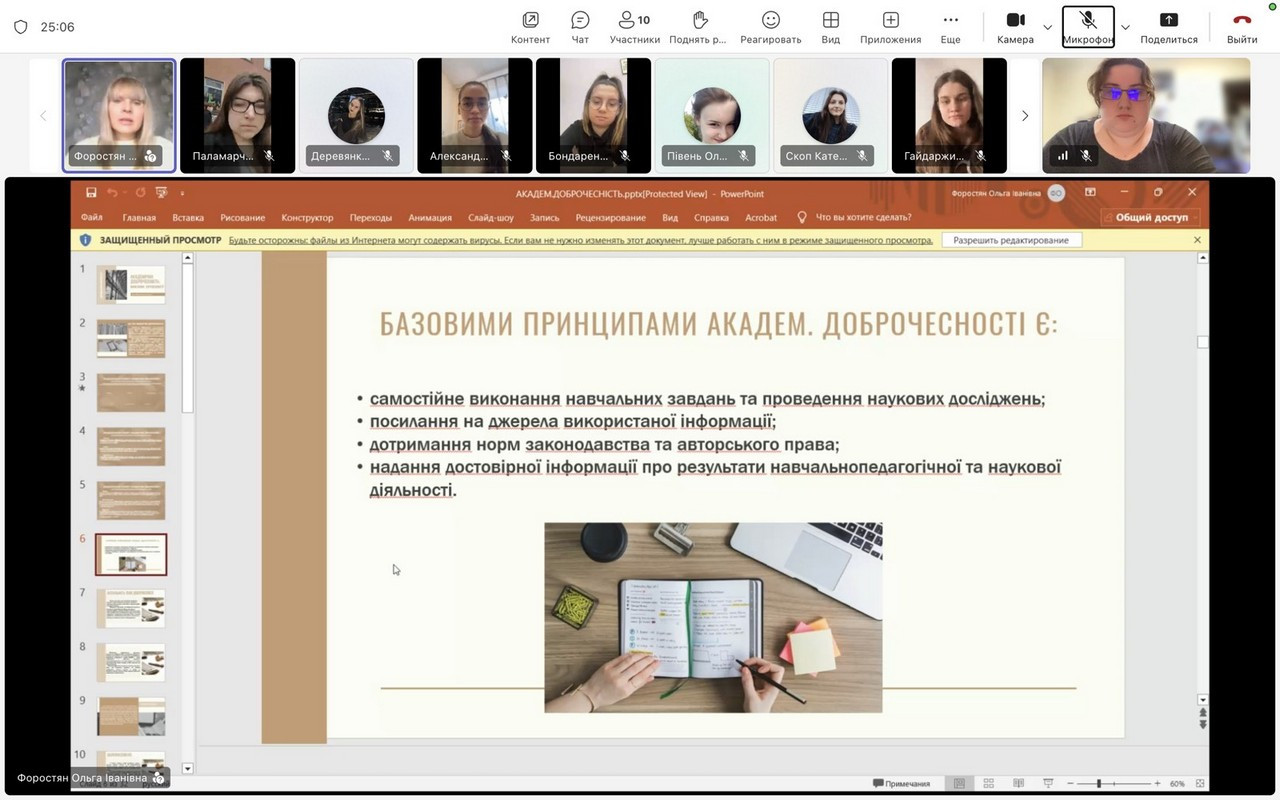Show previous participants with the left chevron

pos(43,116)
